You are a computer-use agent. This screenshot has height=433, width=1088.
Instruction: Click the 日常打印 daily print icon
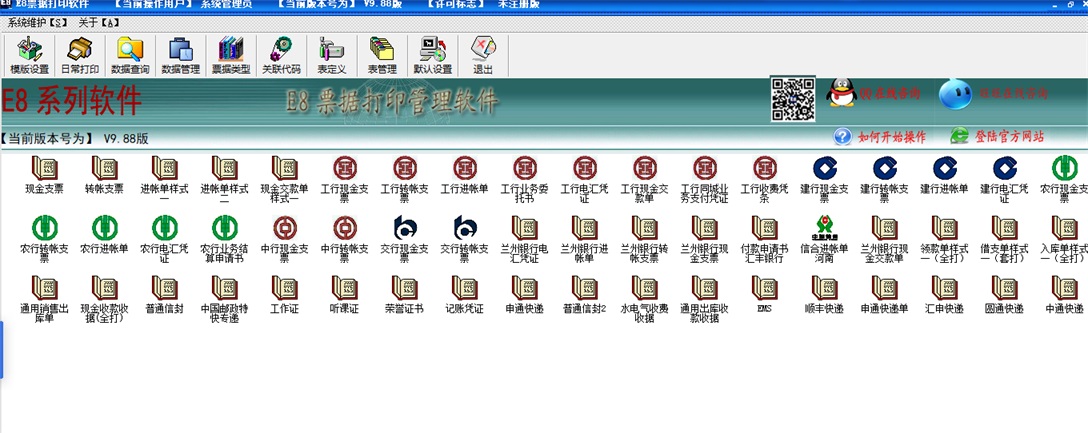pos(80,55)
